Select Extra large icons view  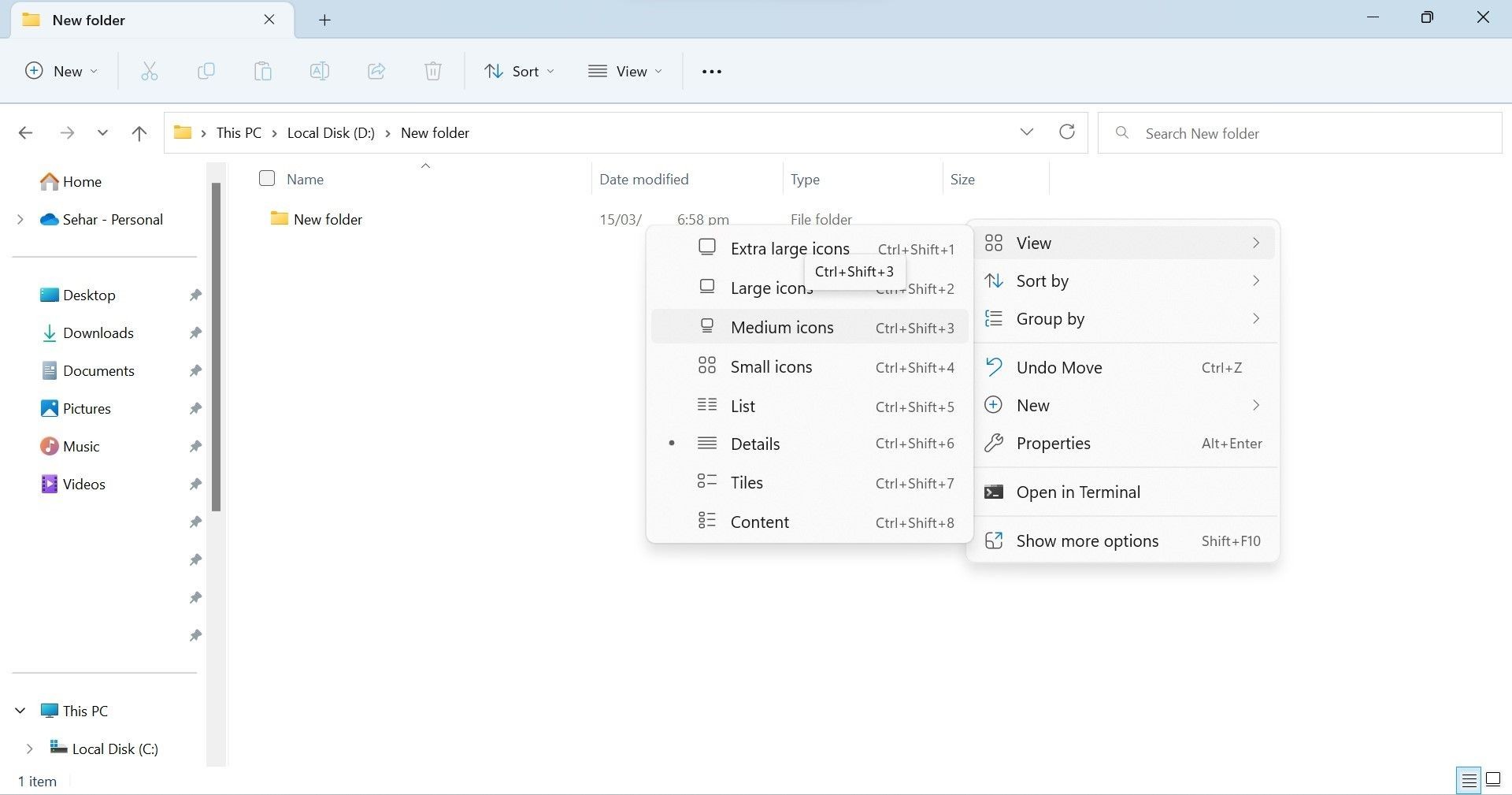click(x=810, y=248)
